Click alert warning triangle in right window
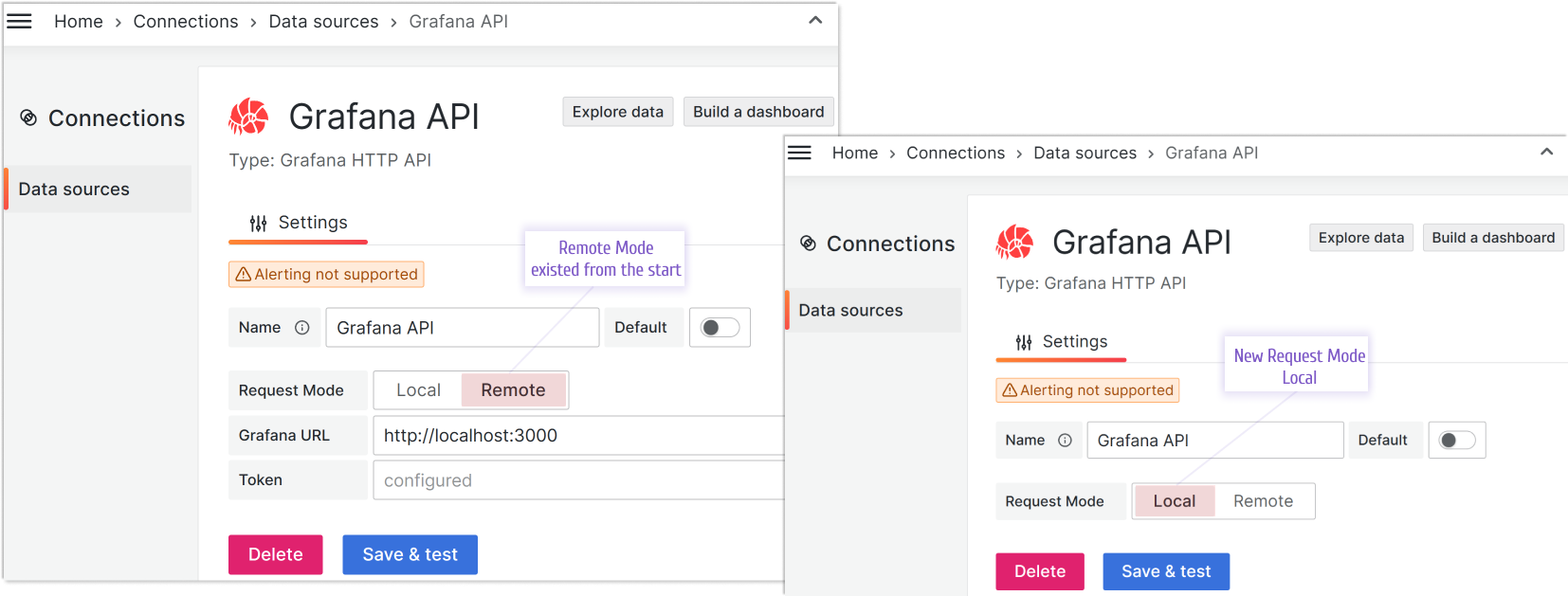 [x=1010, y=390]
